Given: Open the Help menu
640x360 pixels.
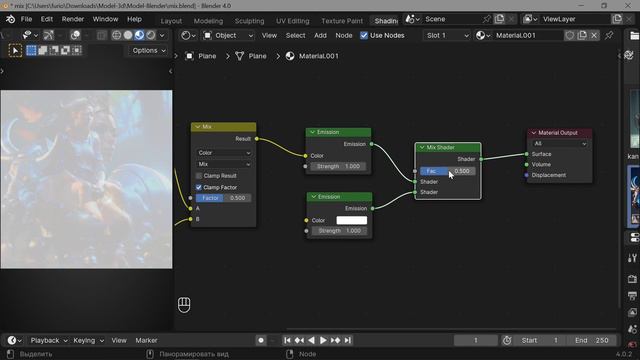Looking at the screenshot, I should point(134,19).
